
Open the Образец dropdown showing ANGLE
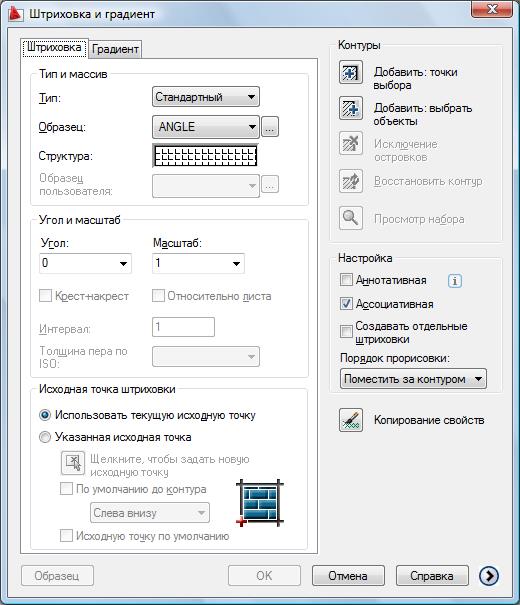[206, 127]
